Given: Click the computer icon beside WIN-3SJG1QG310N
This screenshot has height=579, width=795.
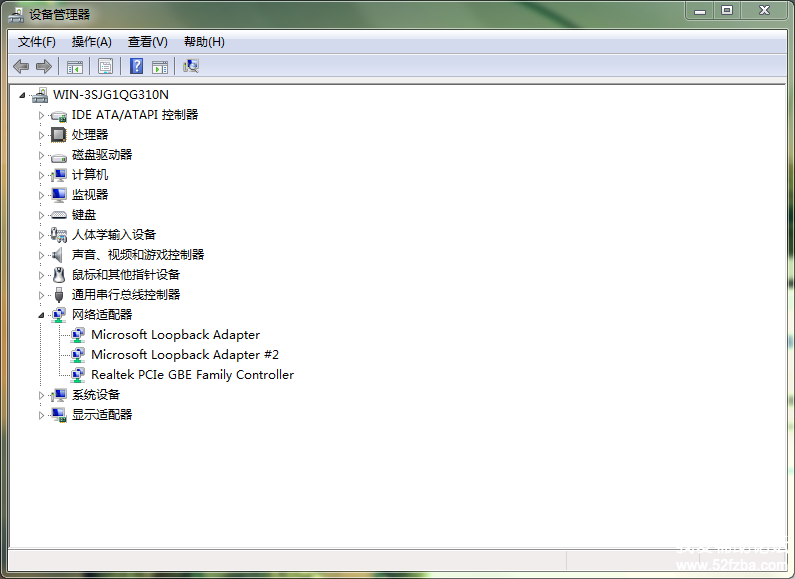Looking at the screenshot, I should click(40, 95).
